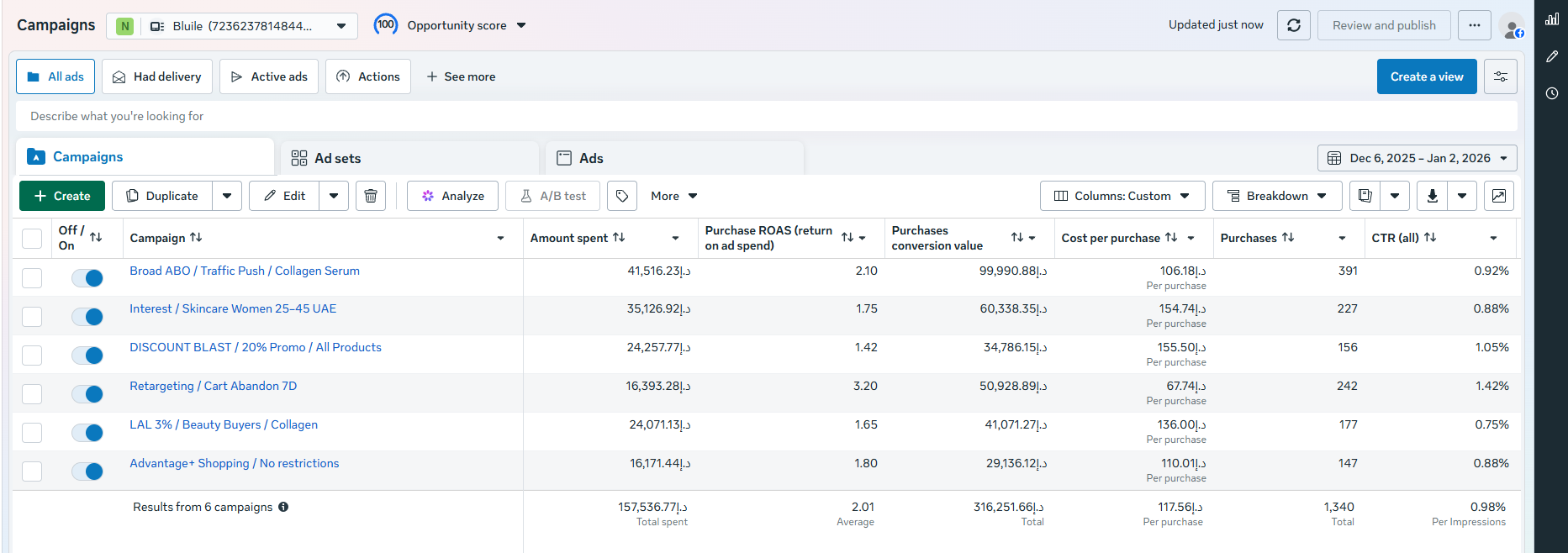Click the export download icon
The height and width of the screenshot is (553, 1568).
click(x=1433, y=196)
